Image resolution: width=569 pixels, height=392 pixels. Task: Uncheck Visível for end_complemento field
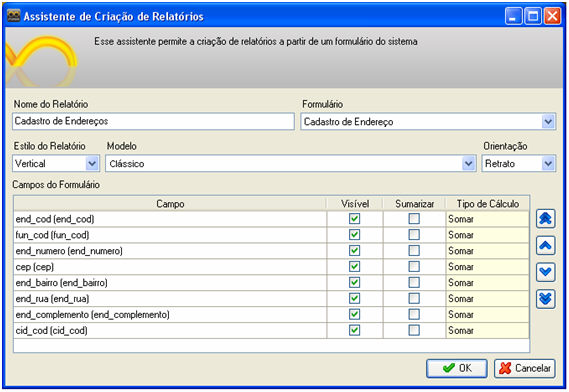coord(355,314)
